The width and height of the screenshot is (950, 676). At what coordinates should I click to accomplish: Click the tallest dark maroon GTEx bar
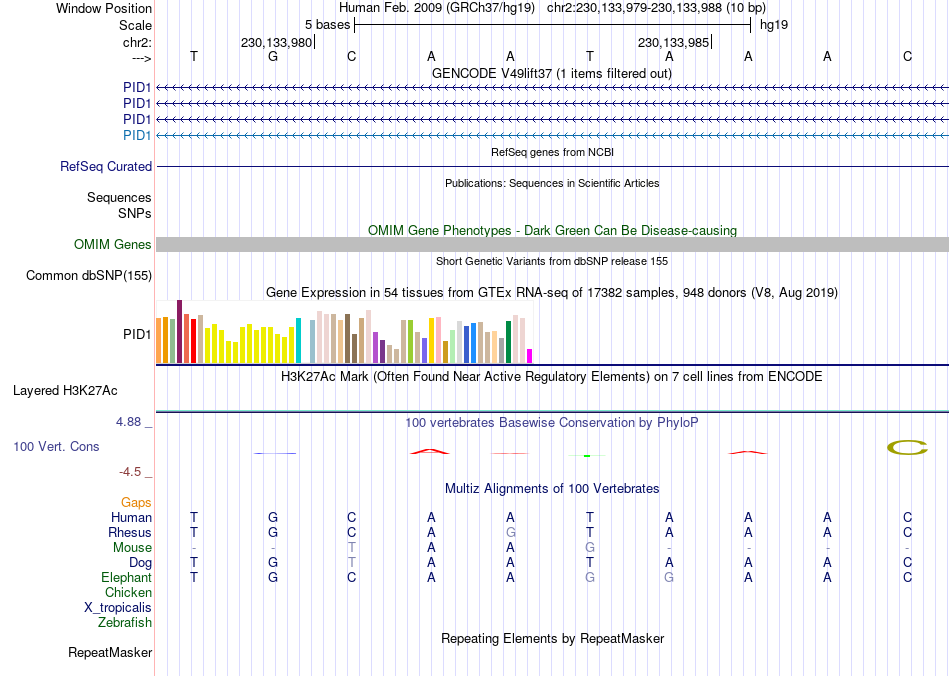click(179, 331)
